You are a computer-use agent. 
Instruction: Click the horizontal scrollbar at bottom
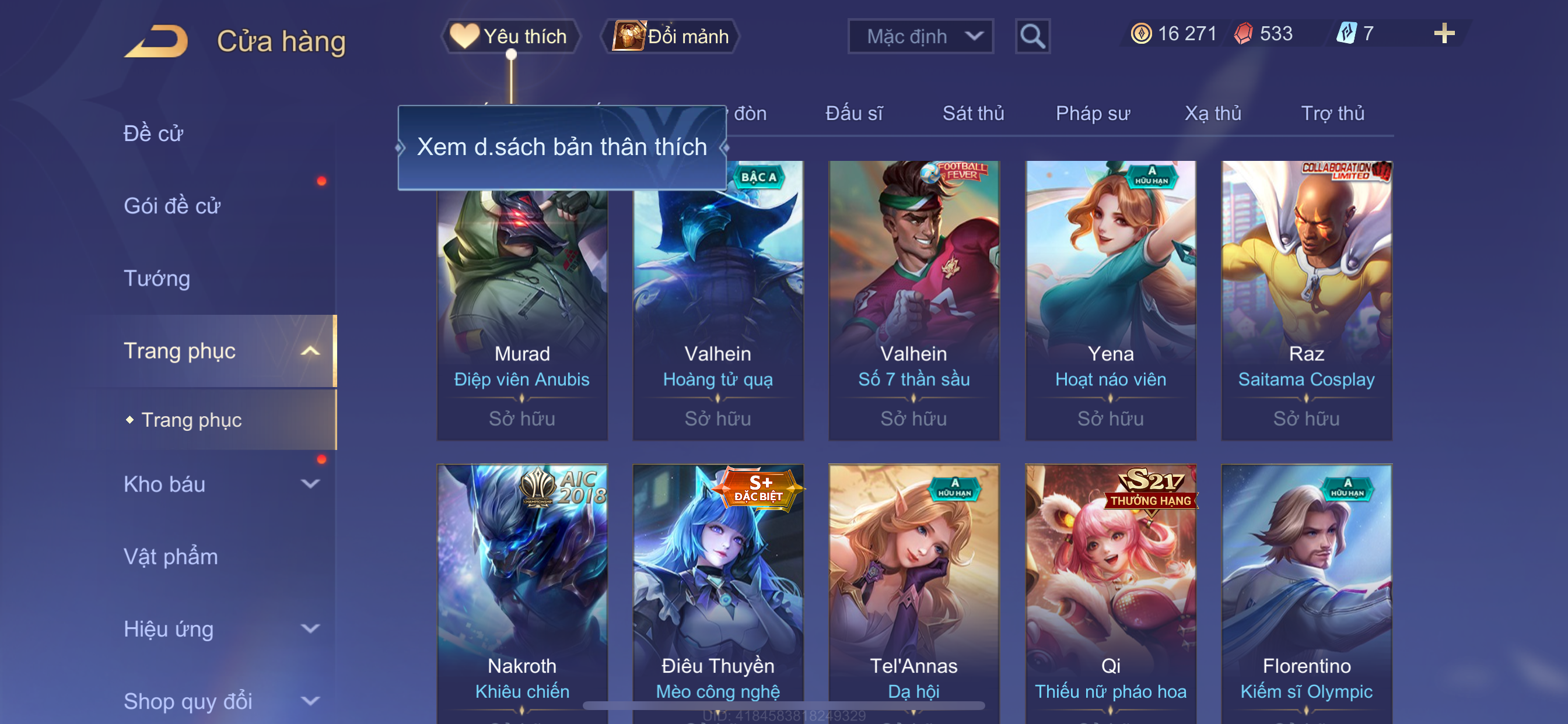[784, 706]
